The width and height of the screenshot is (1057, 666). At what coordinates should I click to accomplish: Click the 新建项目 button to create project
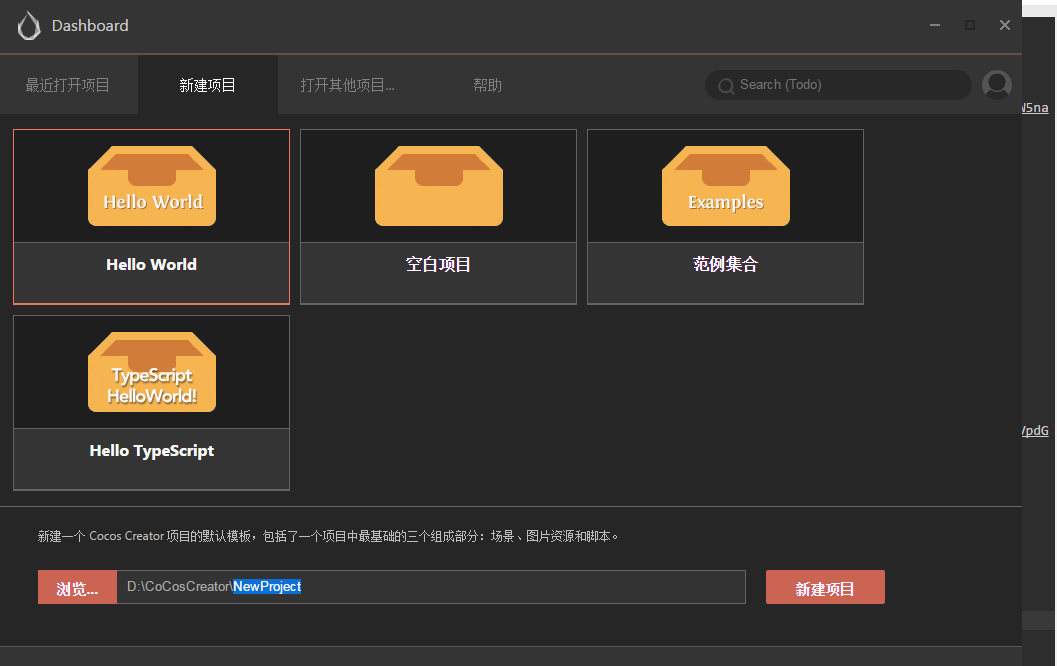click(x=825, y=587)
